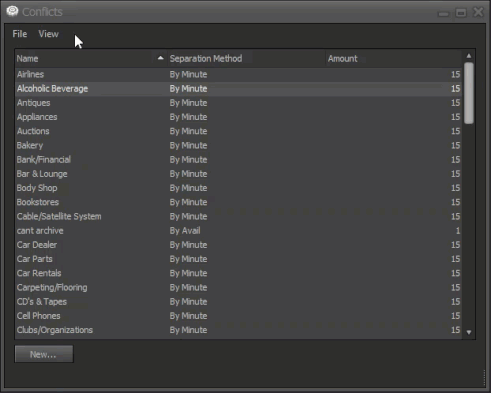
Task: Click the scrollbar down arrow
Action: point(469,332)
